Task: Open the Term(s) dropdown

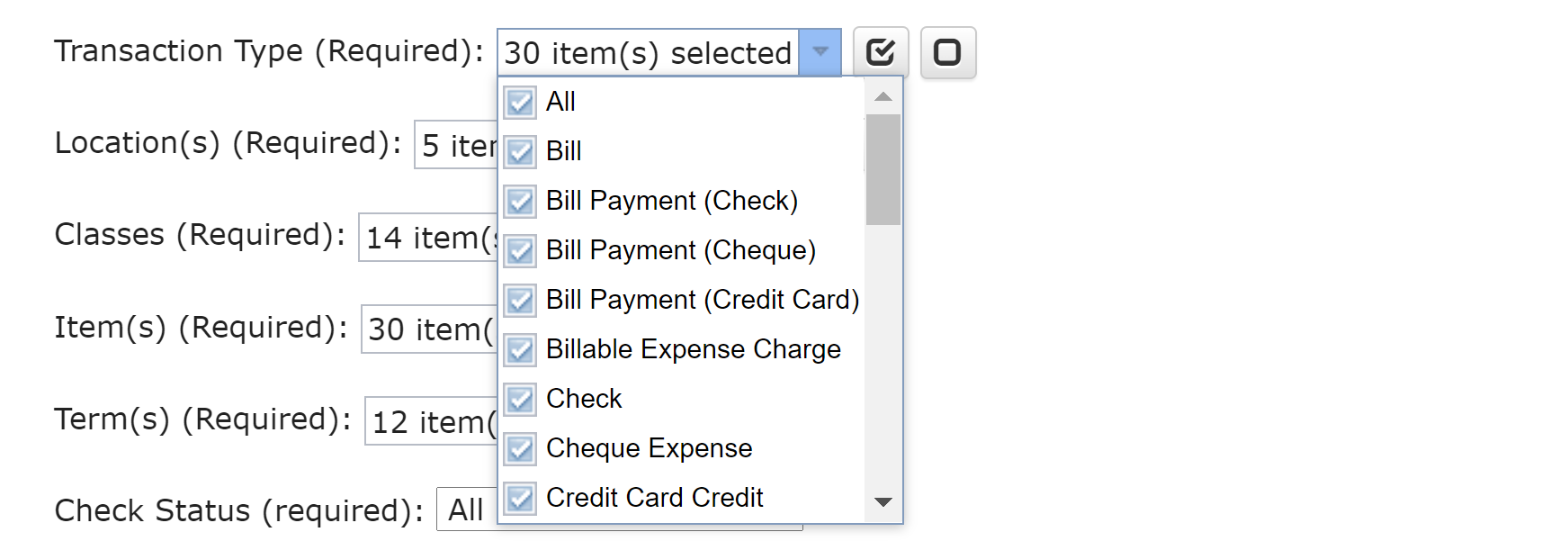Action: click(432, 421)
